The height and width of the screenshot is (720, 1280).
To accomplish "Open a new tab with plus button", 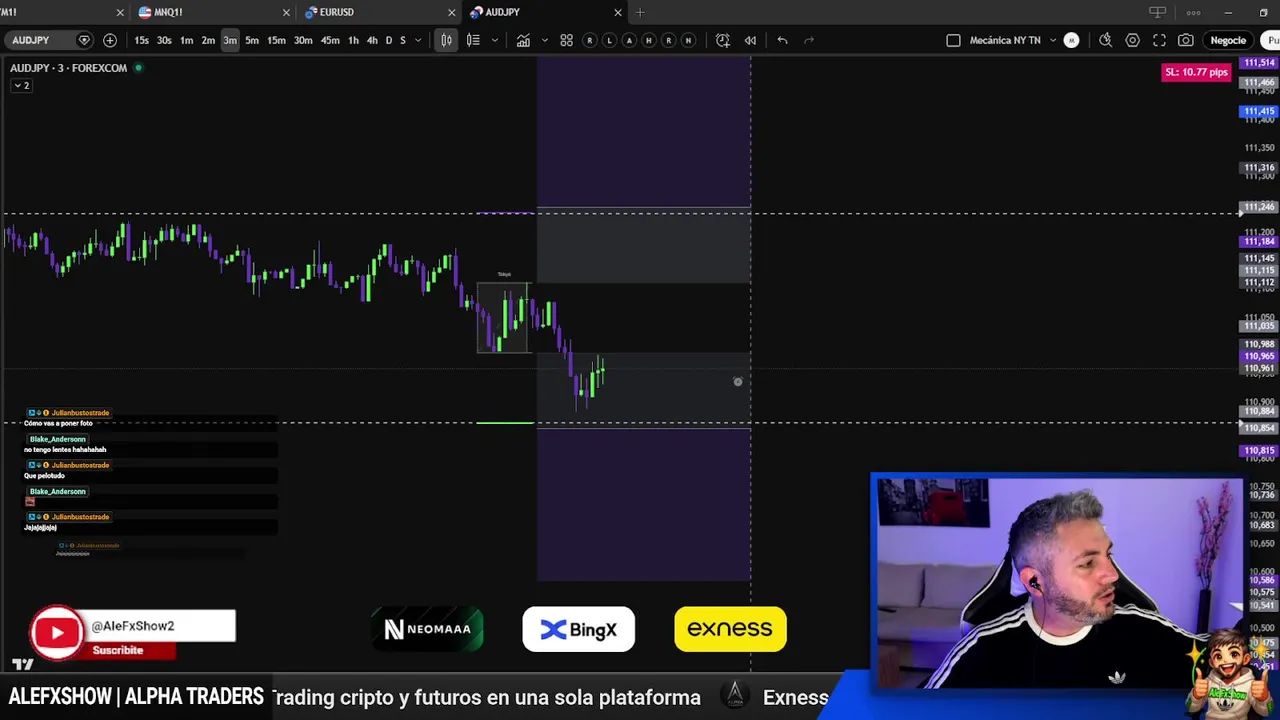I will (x=640, y=12).
